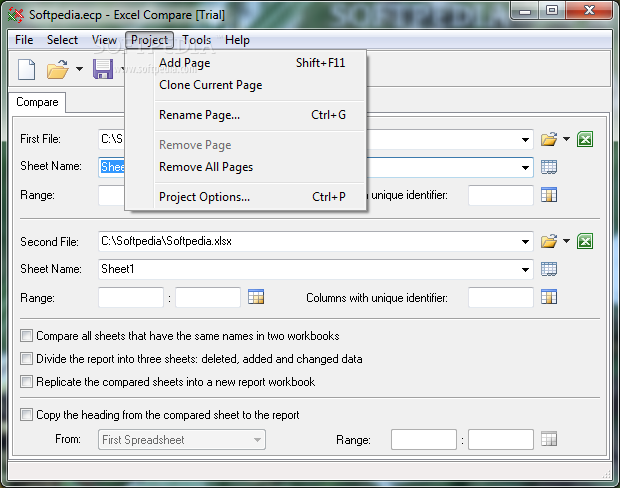Open project using the folder toolbar icon
The height and width of the screenshot is (488, 620).
(x=58, y=70)
